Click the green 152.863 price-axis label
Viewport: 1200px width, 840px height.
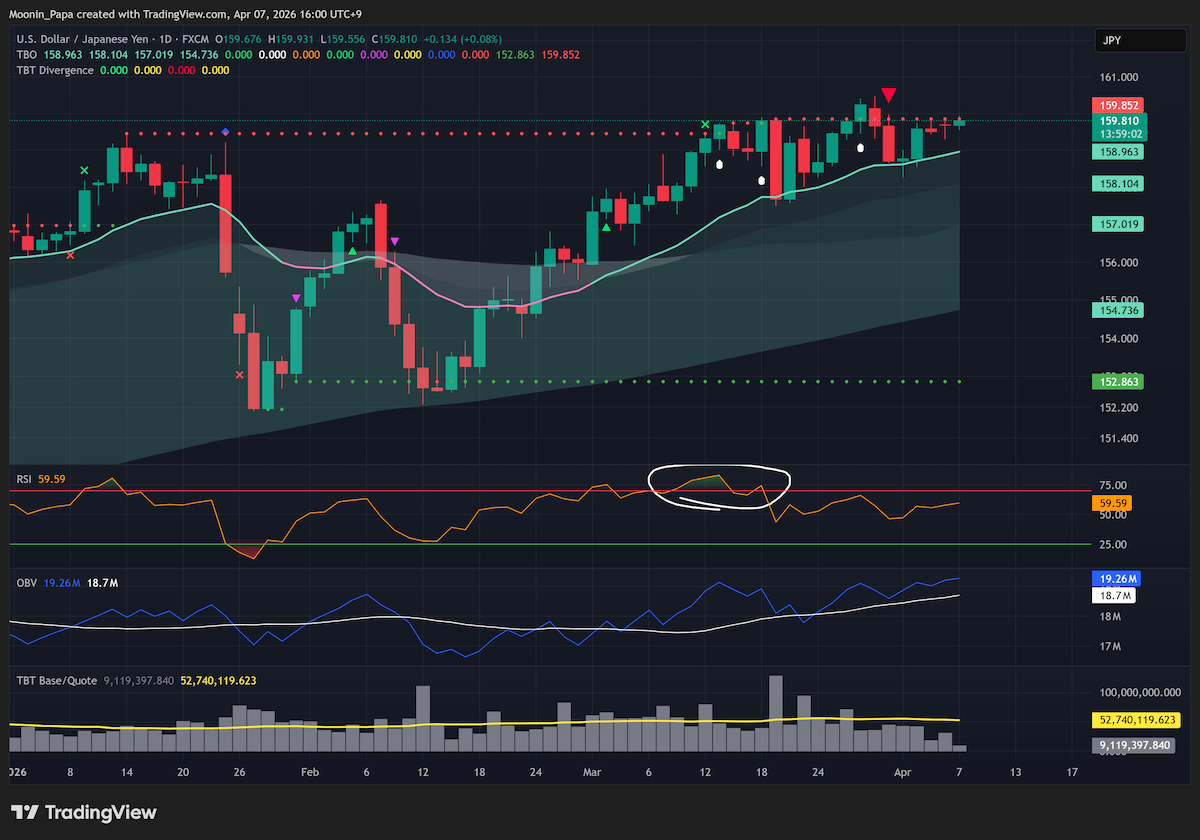tap(1120, 382)
